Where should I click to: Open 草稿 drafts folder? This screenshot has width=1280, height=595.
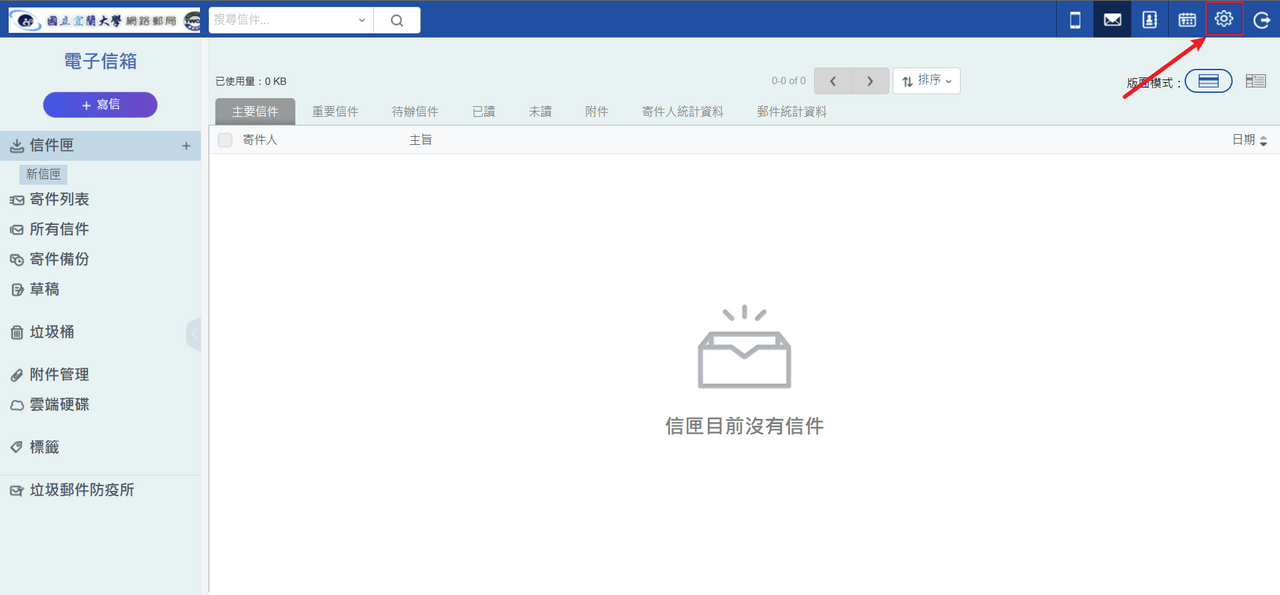[44, 290]
